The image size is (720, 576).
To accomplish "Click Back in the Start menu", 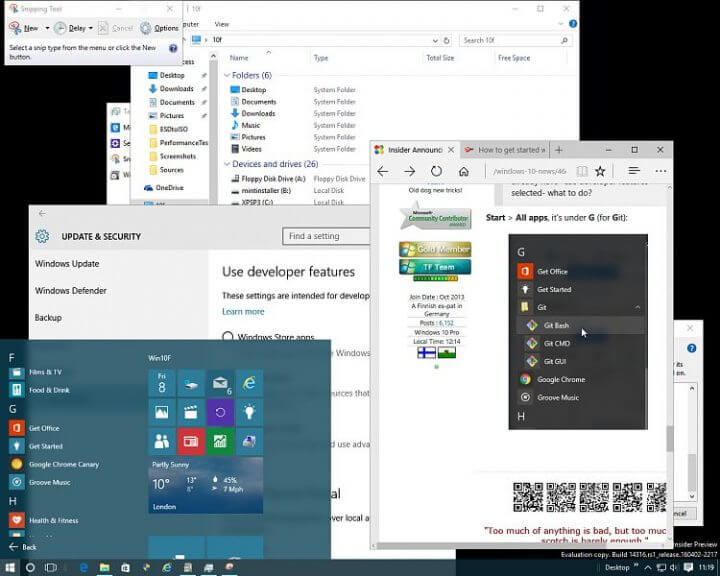I will pos(22,547).
